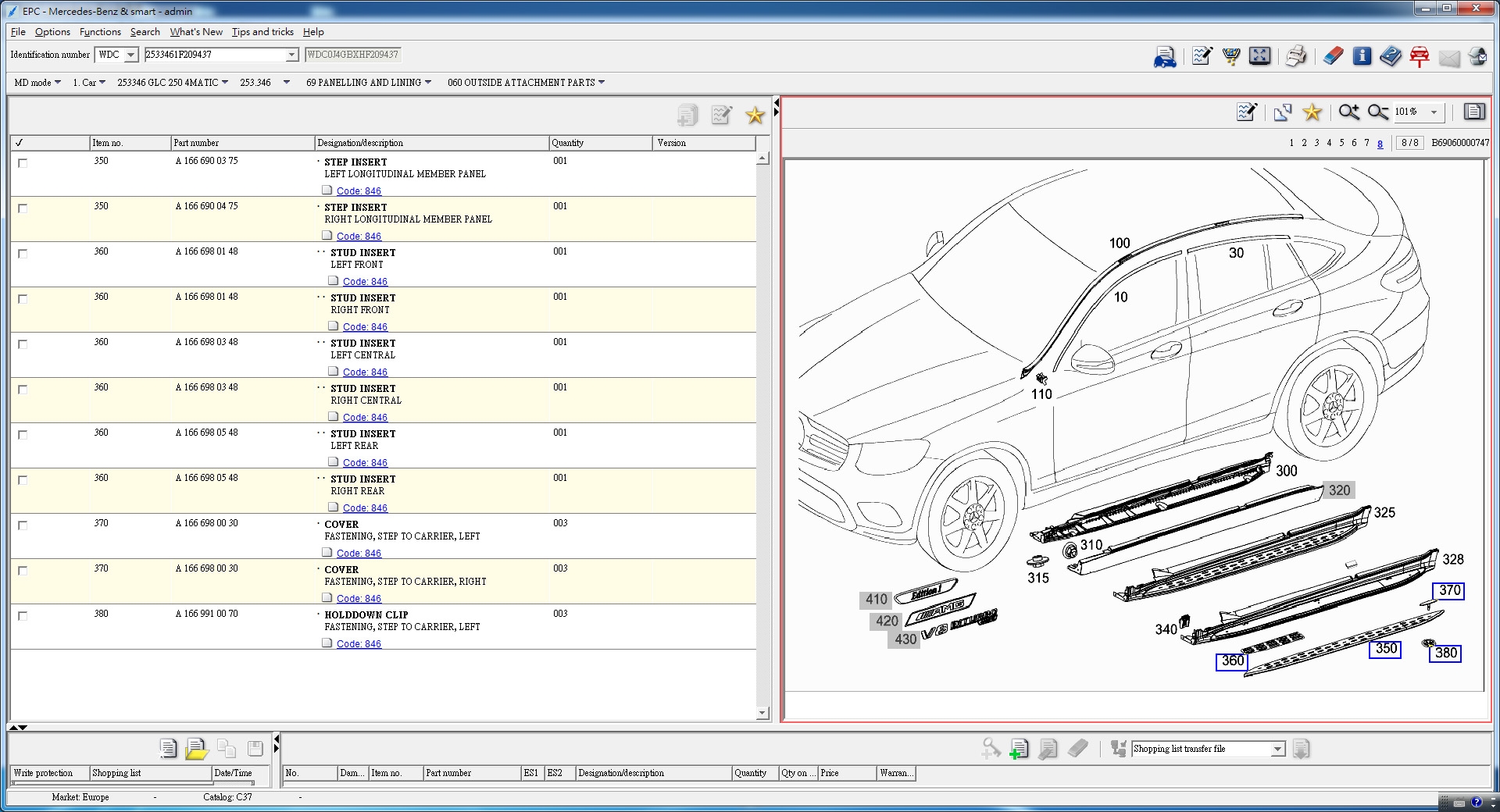Viewport: 1500px width, 812px height.
Task: Go to picture page 7
Action: (x=1366, y=143)
